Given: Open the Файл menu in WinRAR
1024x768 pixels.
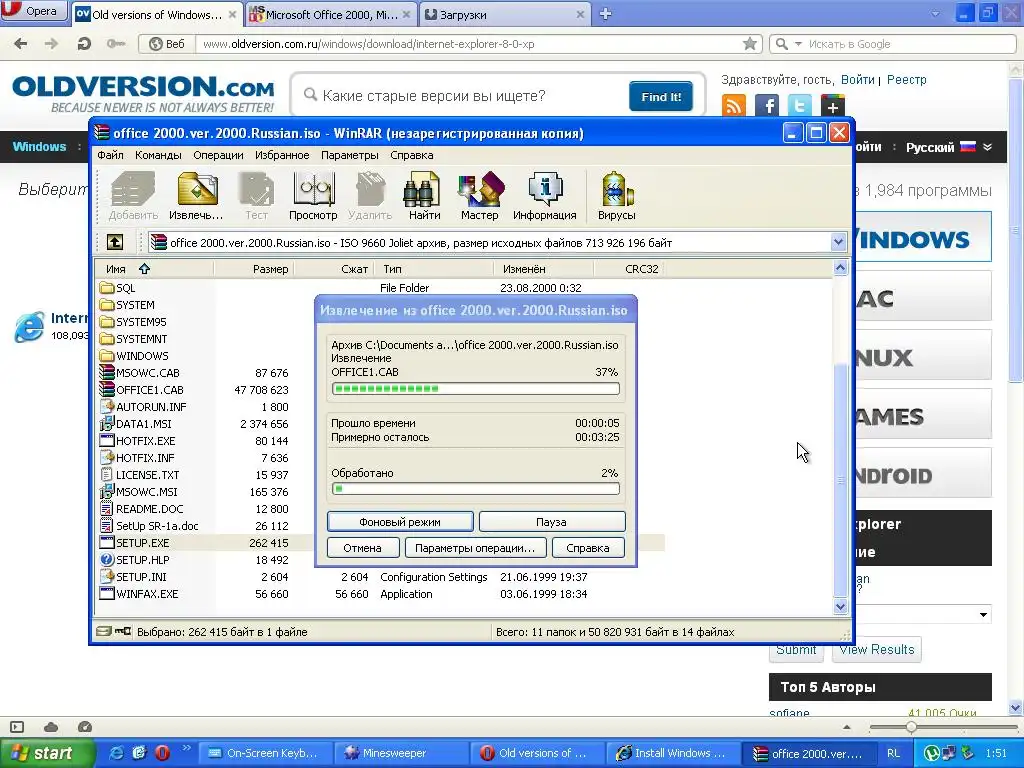Looking at the screenshot, I should tap(110, 155).
